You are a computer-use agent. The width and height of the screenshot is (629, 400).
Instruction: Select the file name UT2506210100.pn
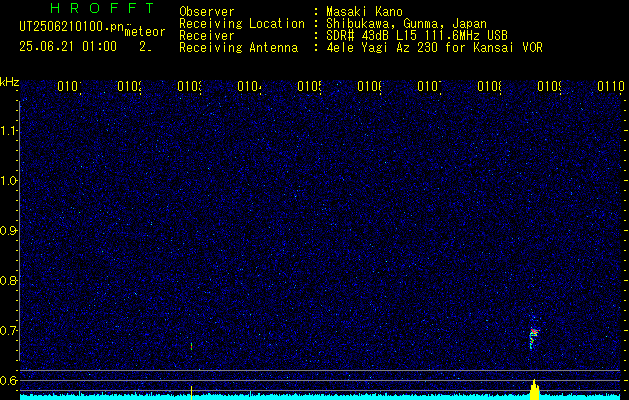[71, 27]
